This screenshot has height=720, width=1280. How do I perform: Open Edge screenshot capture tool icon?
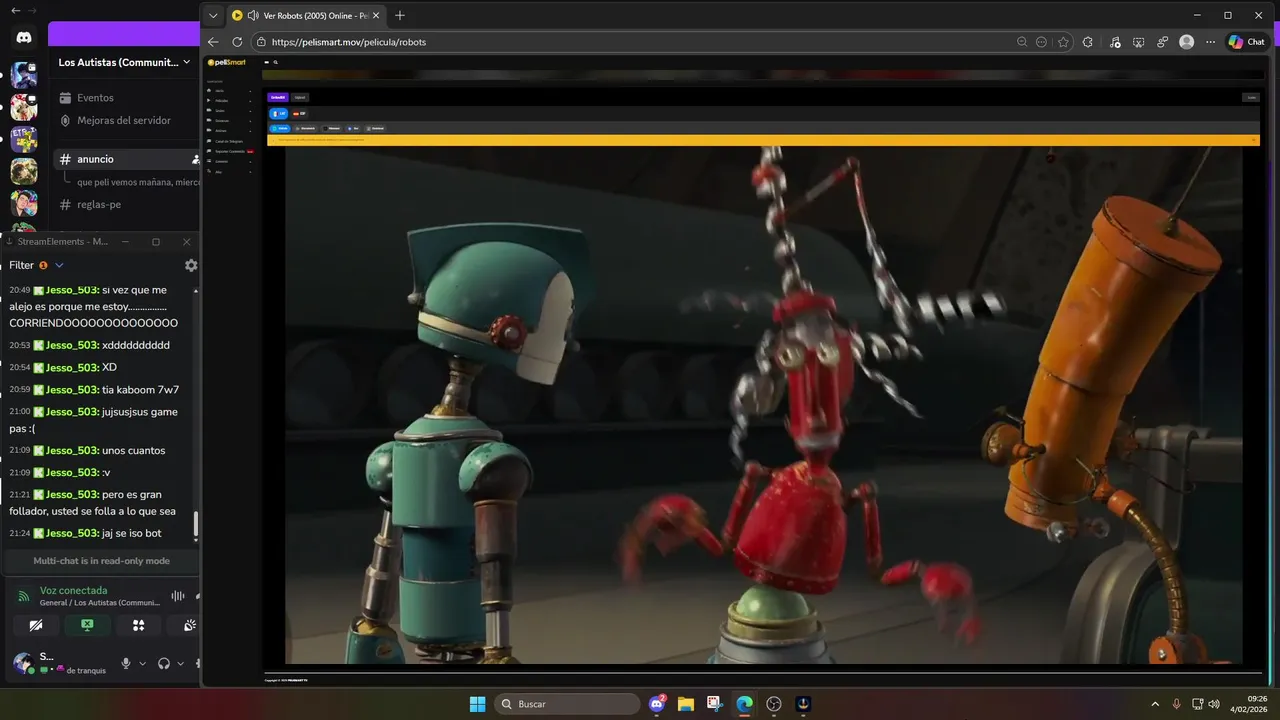1139,42
